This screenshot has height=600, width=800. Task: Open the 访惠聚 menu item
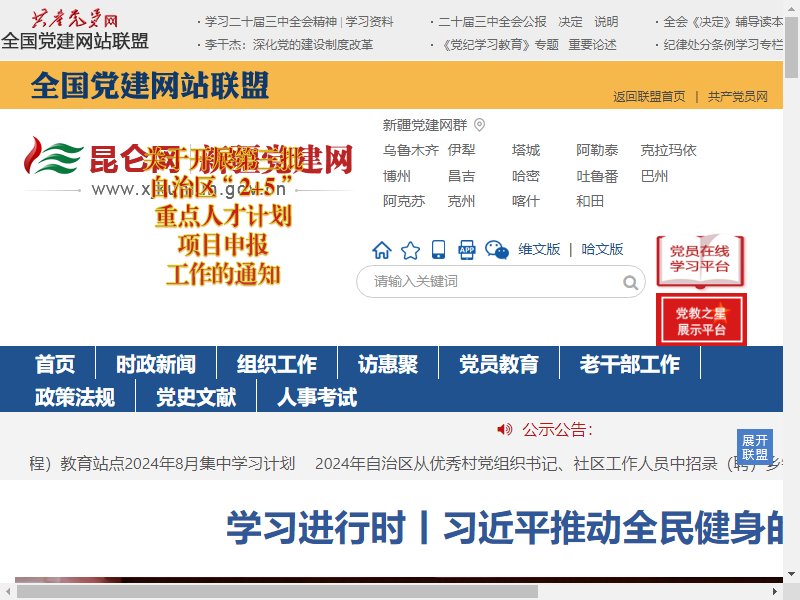[388, 364]
